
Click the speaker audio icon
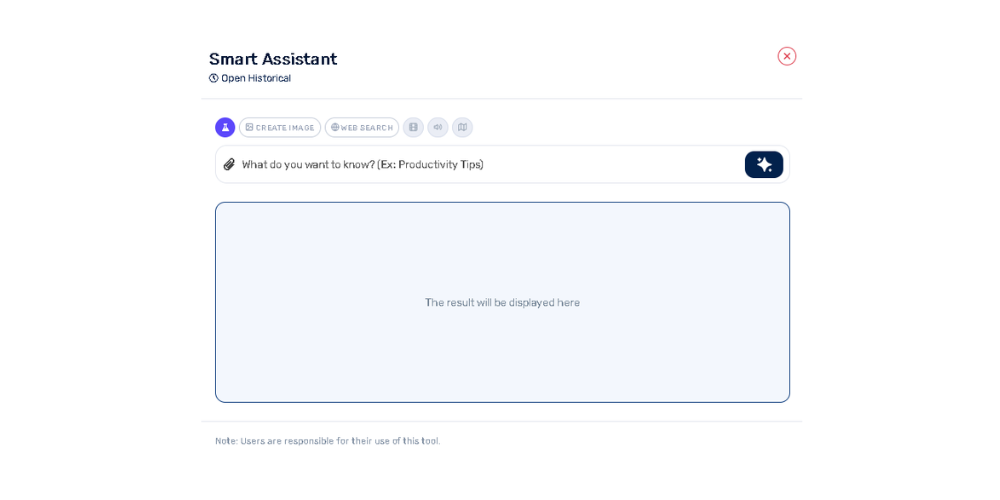(438, 127)
